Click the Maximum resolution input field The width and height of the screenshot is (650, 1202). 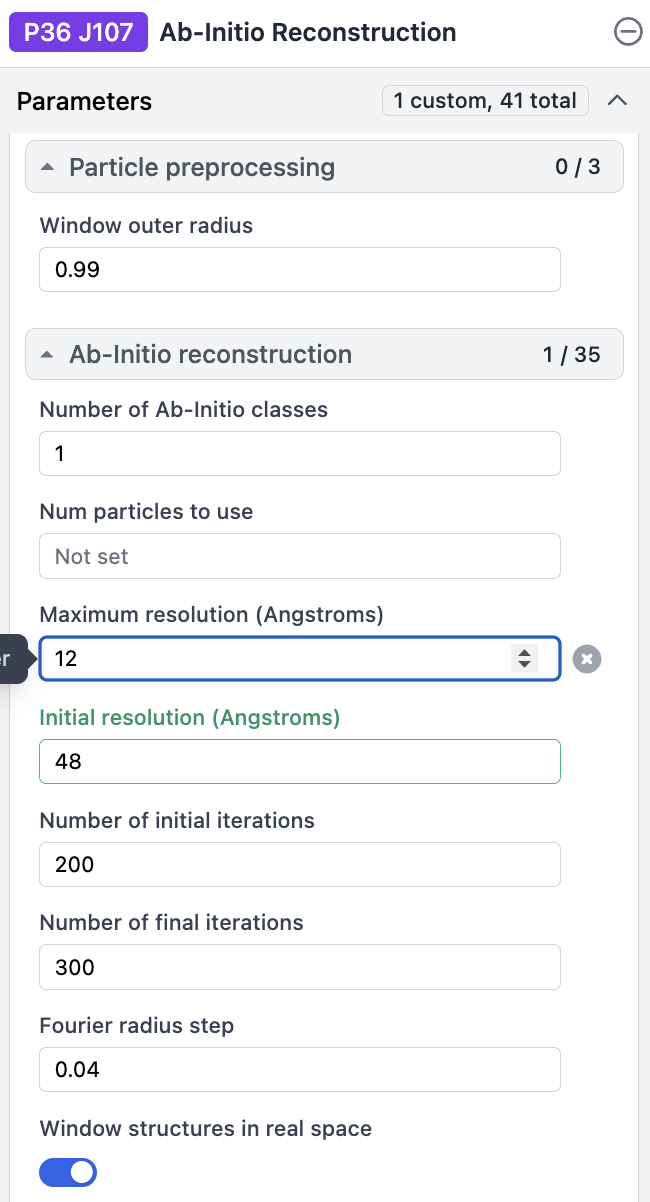pos(300,659)
